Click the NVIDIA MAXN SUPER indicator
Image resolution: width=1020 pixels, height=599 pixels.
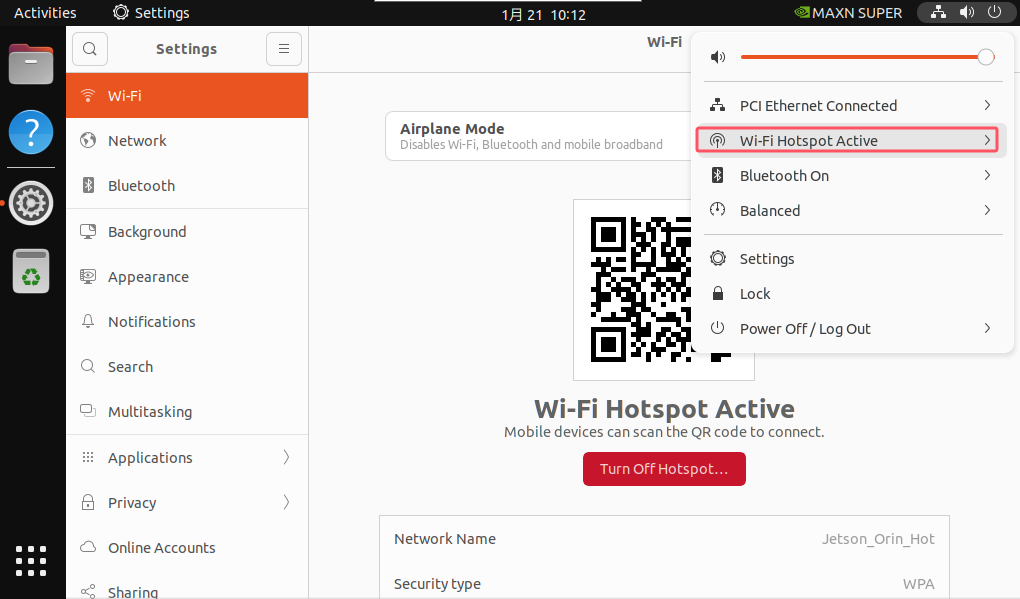click(x=848, y=13)
